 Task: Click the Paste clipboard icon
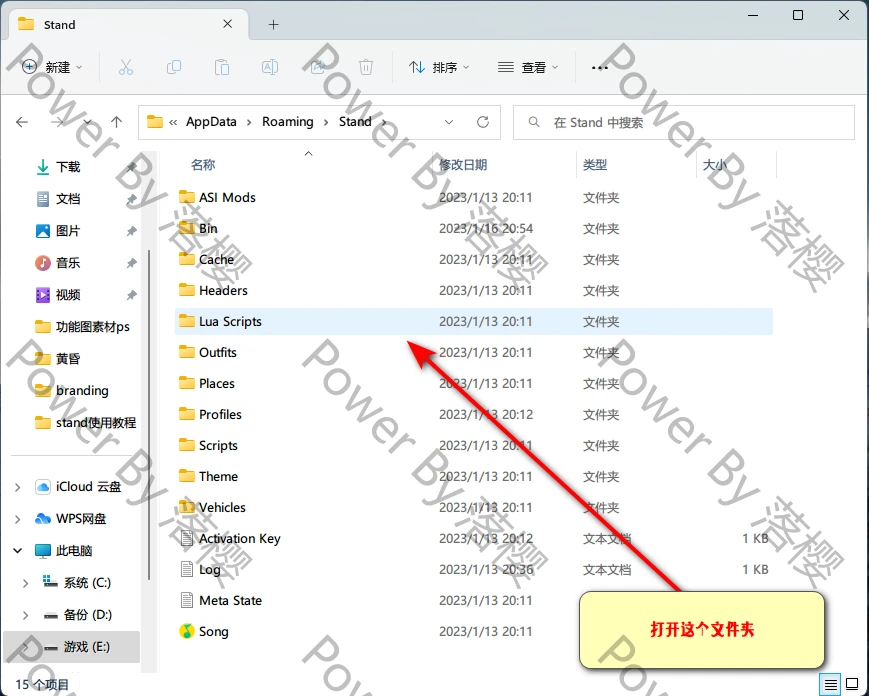pyautogui.click(x=222, y=68)
